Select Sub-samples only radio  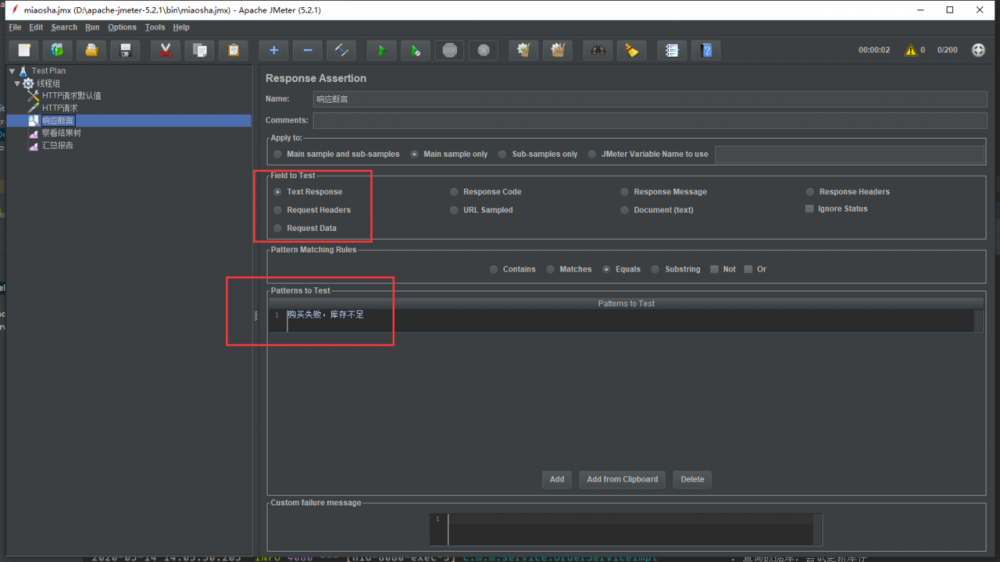pos(503,154)
